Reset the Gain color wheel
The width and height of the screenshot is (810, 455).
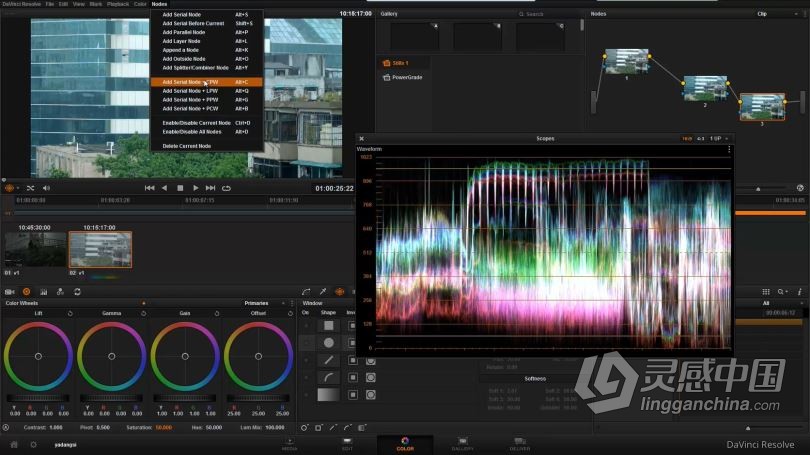coord(217,313)
